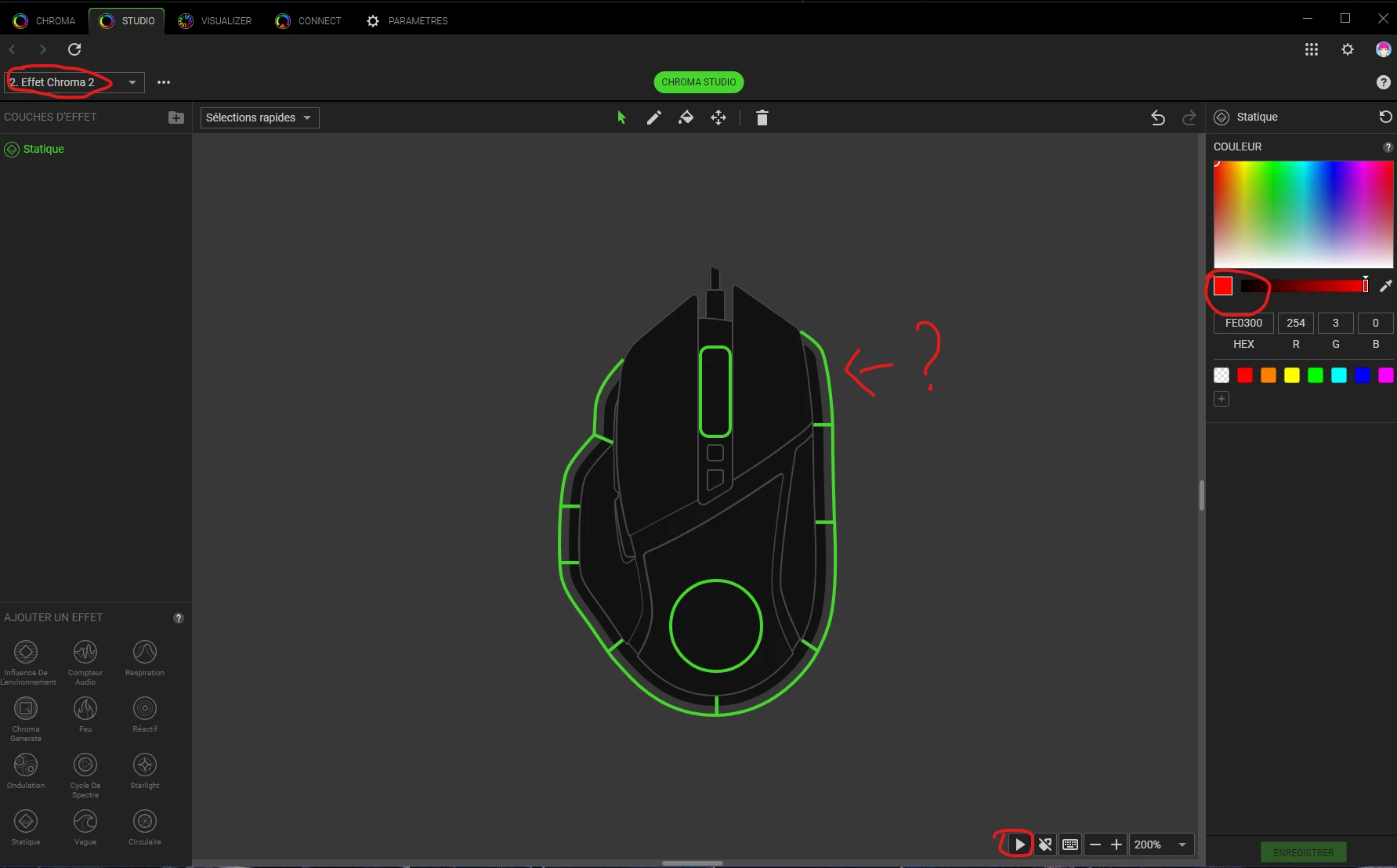Image resolution: width=1397 pixels, height=868 pixels.
Task: Open the 200% zoom level dropdown
Action: [1162, 844]
